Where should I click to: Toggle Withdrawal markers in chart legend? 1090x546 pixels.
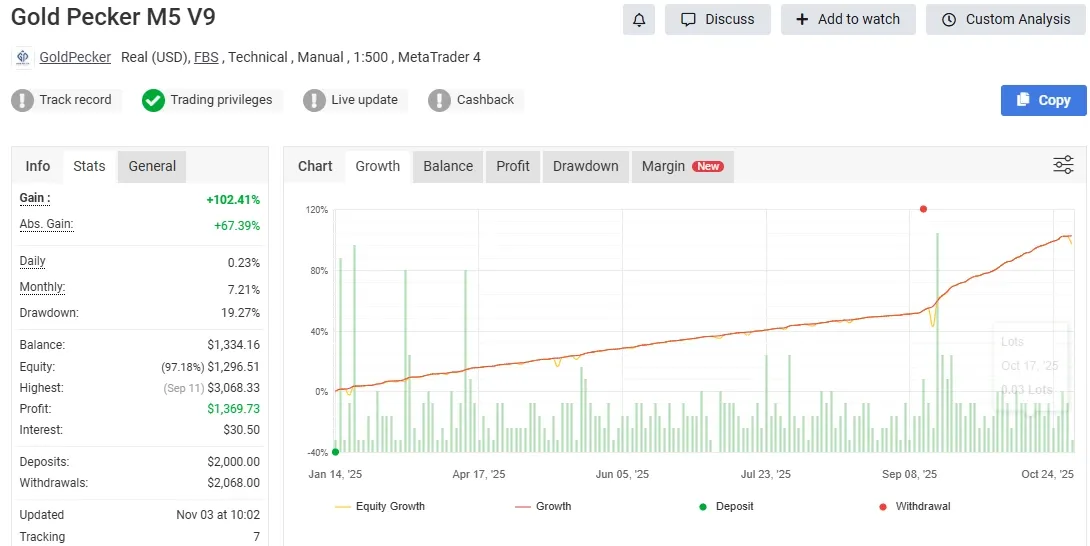(914, 507)
